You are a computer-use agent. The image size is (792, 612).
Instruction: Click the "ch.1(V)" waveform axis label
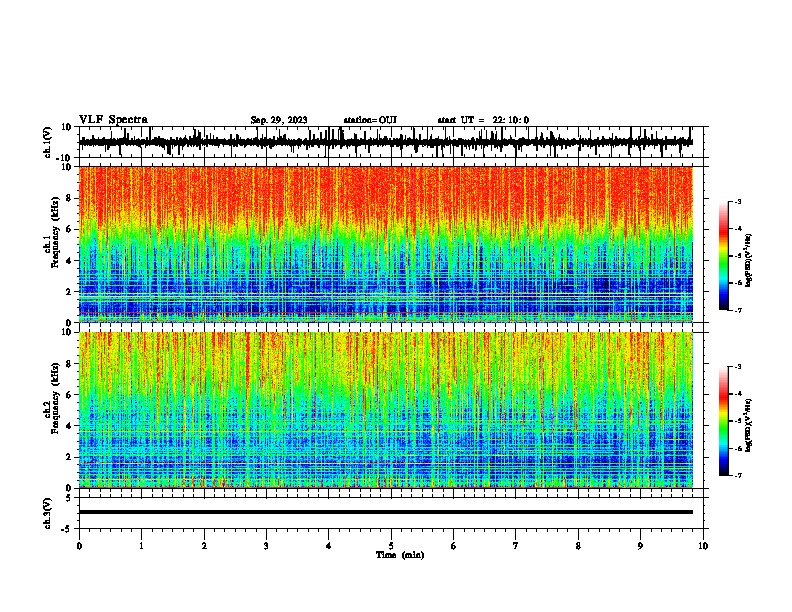coord(48,142)
